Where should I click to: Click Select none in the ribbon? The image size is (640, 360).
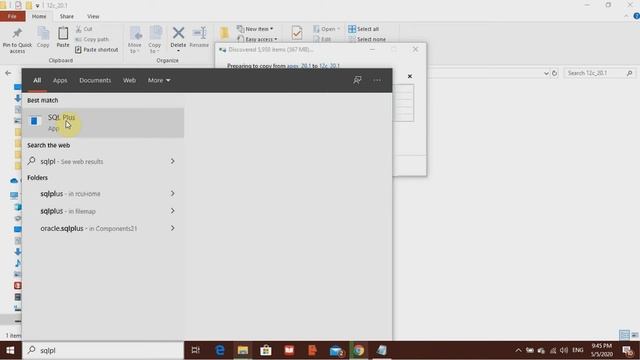coord(367,39)
